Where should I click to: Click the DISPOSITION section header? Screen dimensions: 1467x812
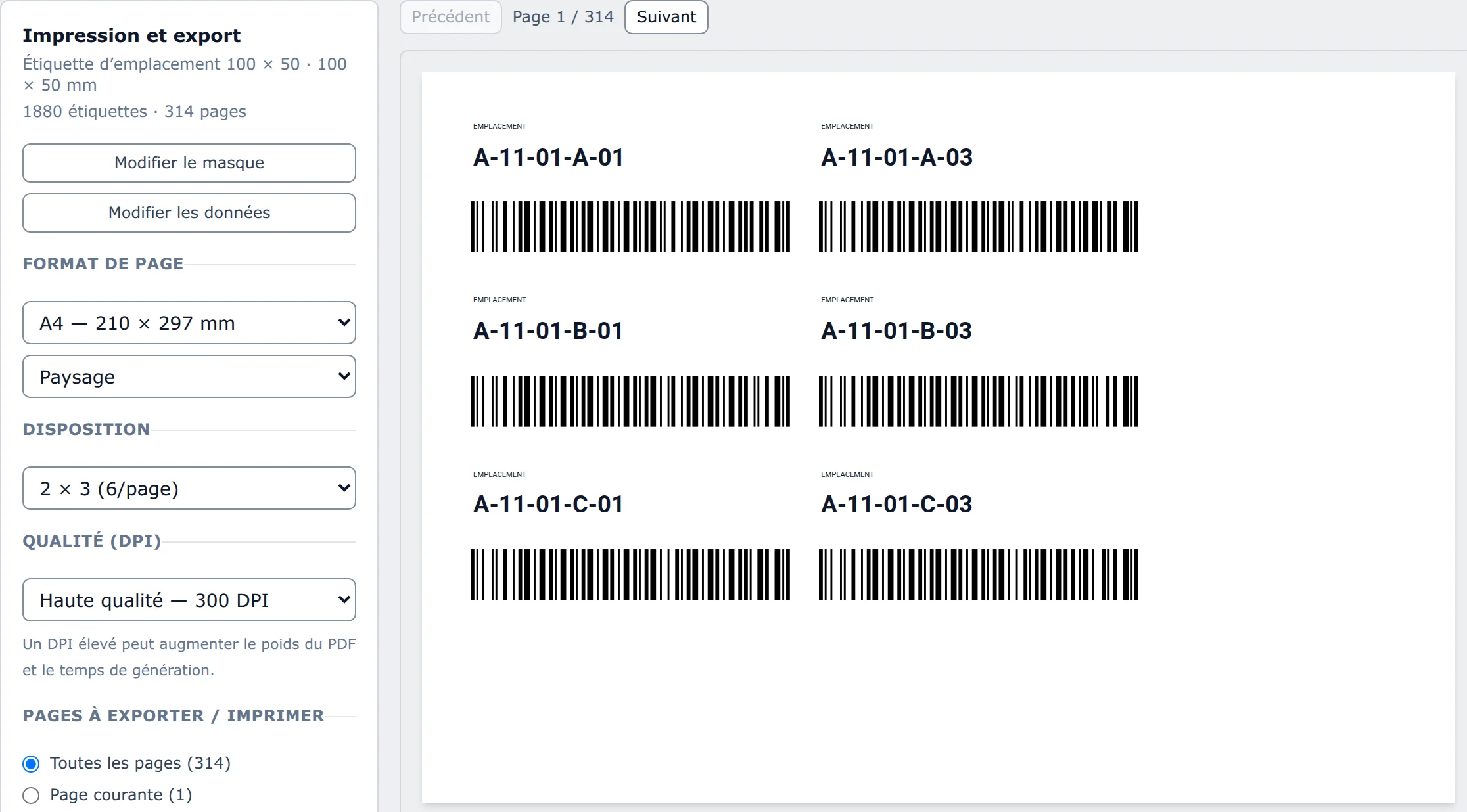(86, 430)
